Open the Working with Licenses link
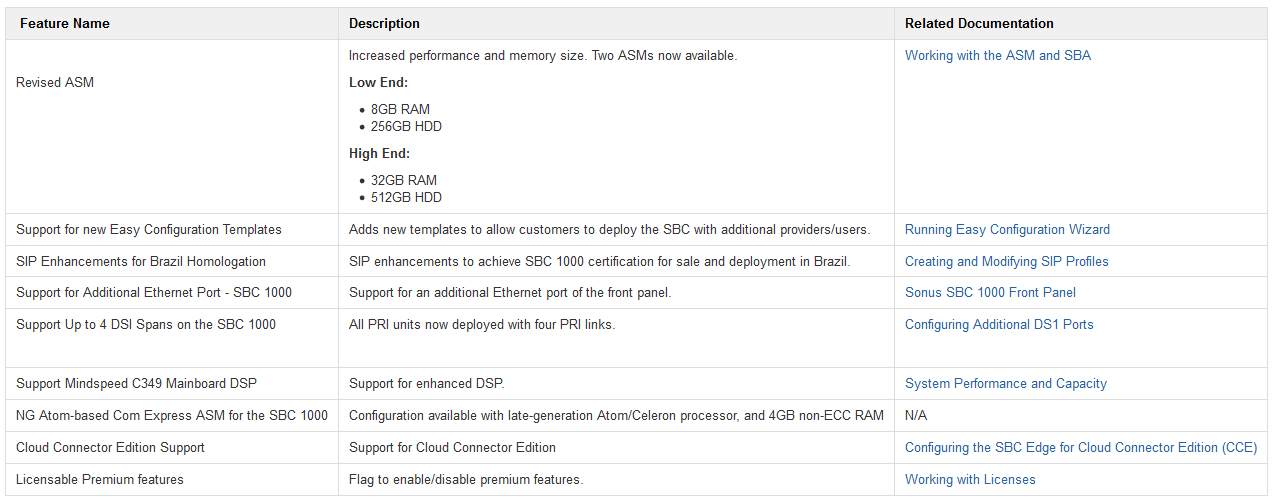Viewport: 1272px width, 499px height. coord(970,480)
